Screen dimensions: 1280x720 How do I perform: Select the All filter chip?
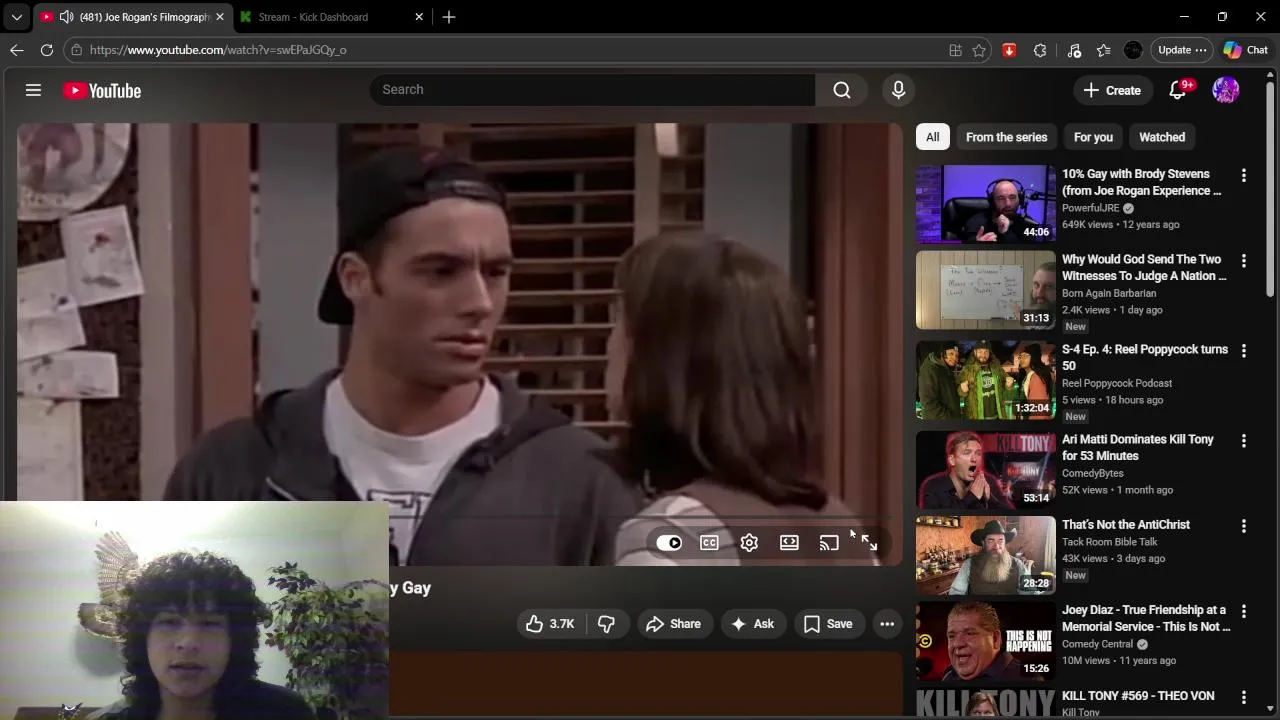point(933,137)
